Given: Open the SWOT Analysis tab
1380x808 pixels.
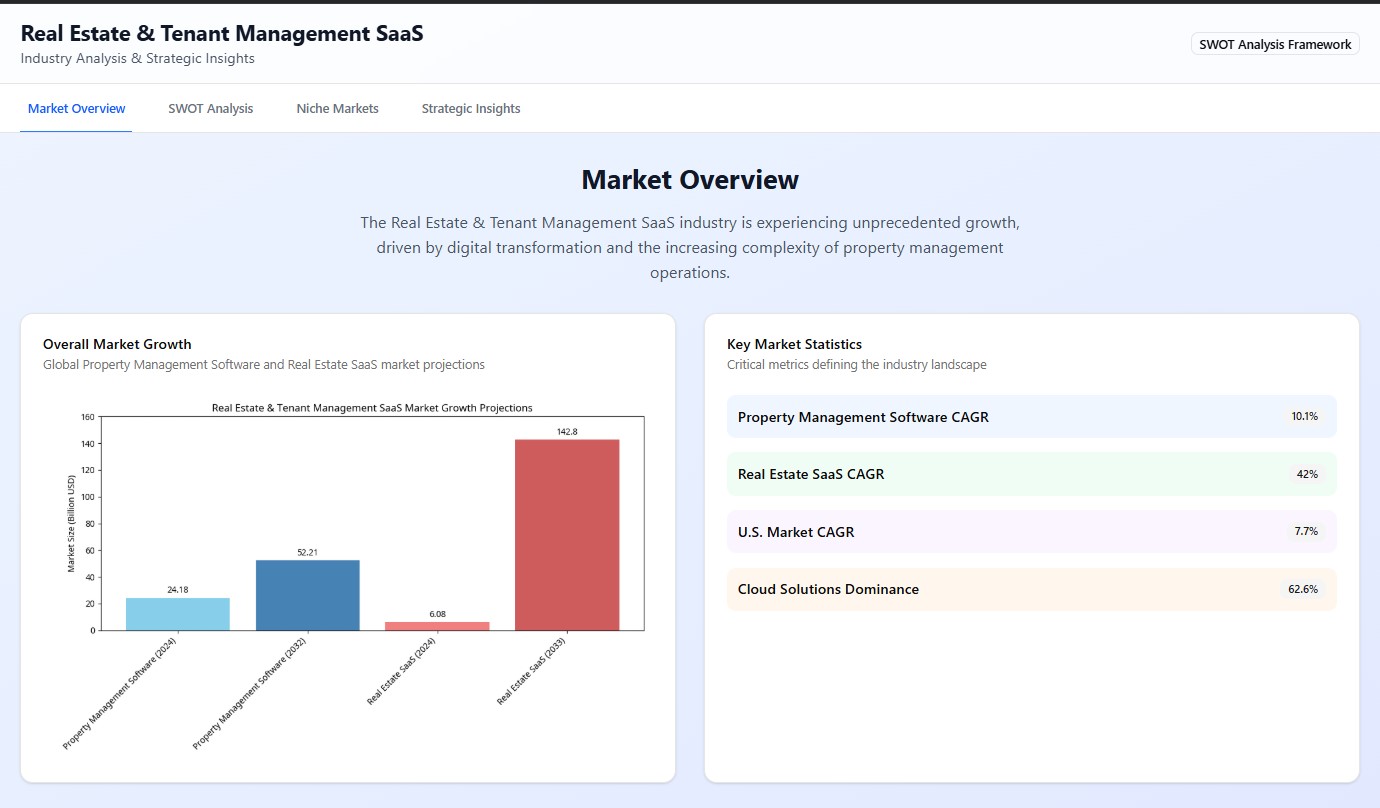Looking at the screenshot, I should pyautogui.click(x=210, y=108).
